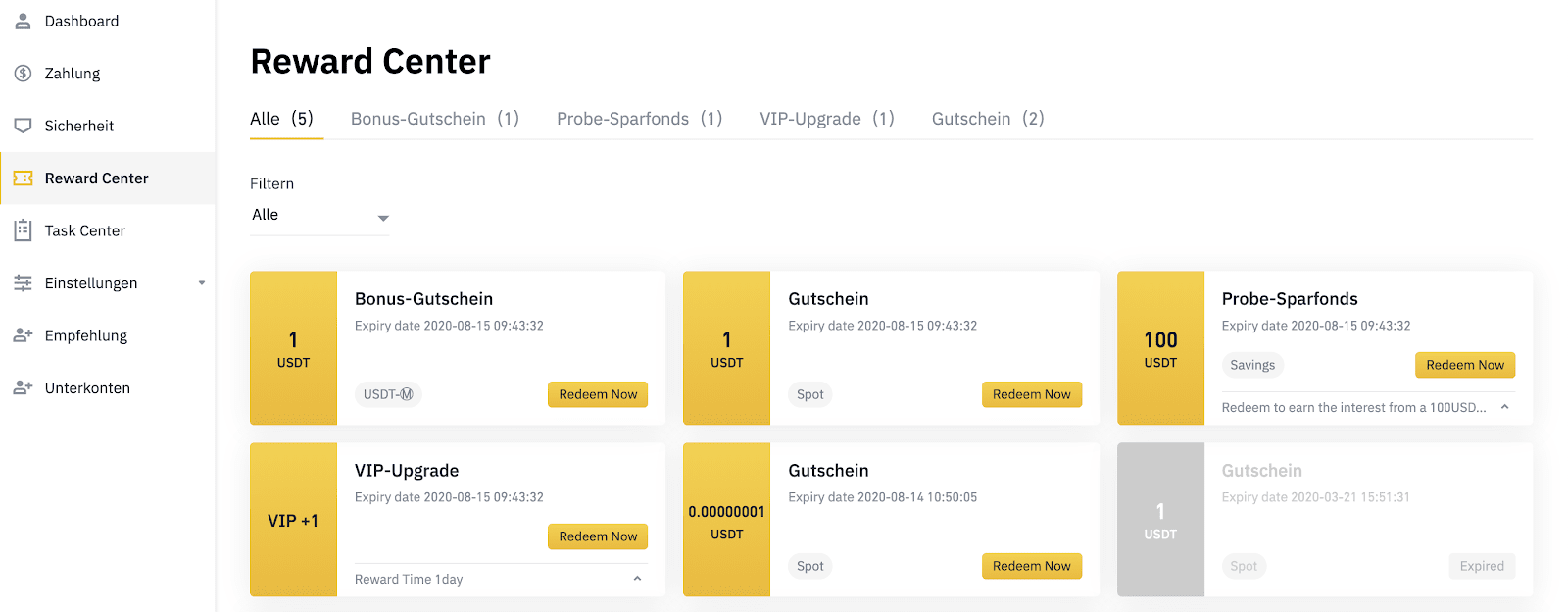
Task: Click the Savings tag on Probe-Sparfonds
Action: pos(1252,365)
